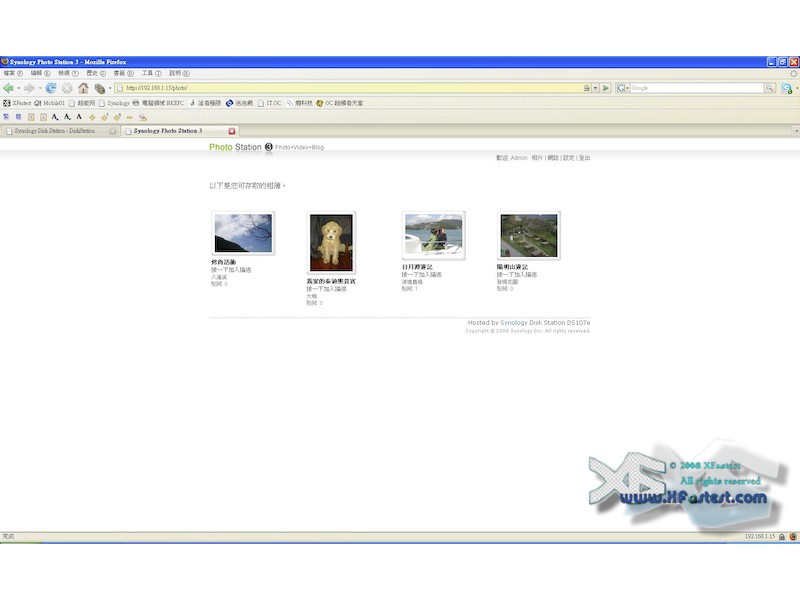
Task: Open the 檔案 (File) menu
Action: click(x=13, y=73)
